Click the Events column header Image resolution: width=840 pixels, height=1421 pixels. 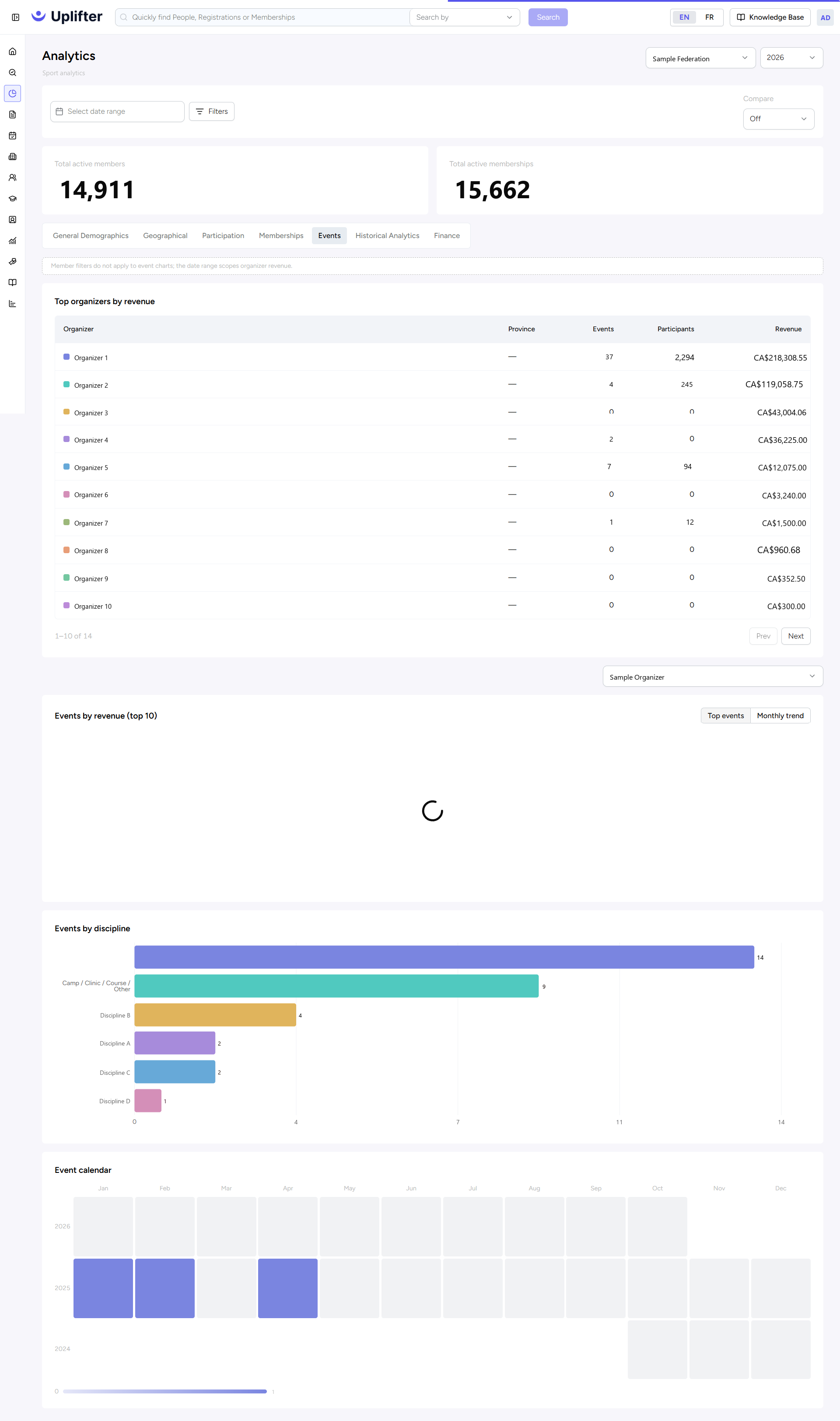click(x=603, y=329)
